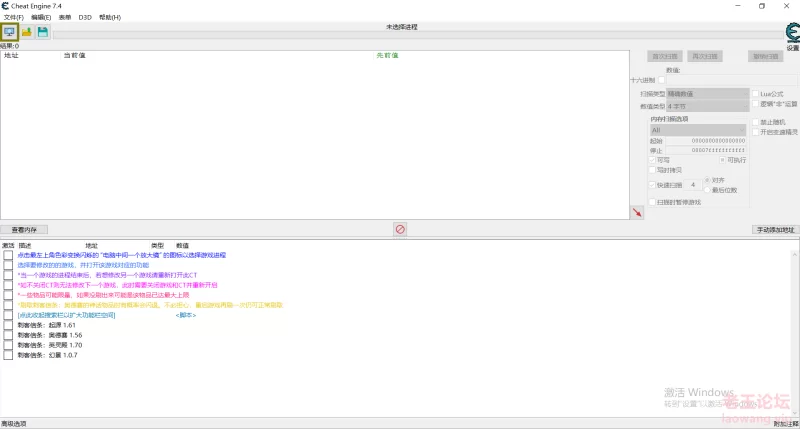The image size is (800, 429).
Task: Open the D3D menu
Action: pyautogui.click(x=85, y=17)
